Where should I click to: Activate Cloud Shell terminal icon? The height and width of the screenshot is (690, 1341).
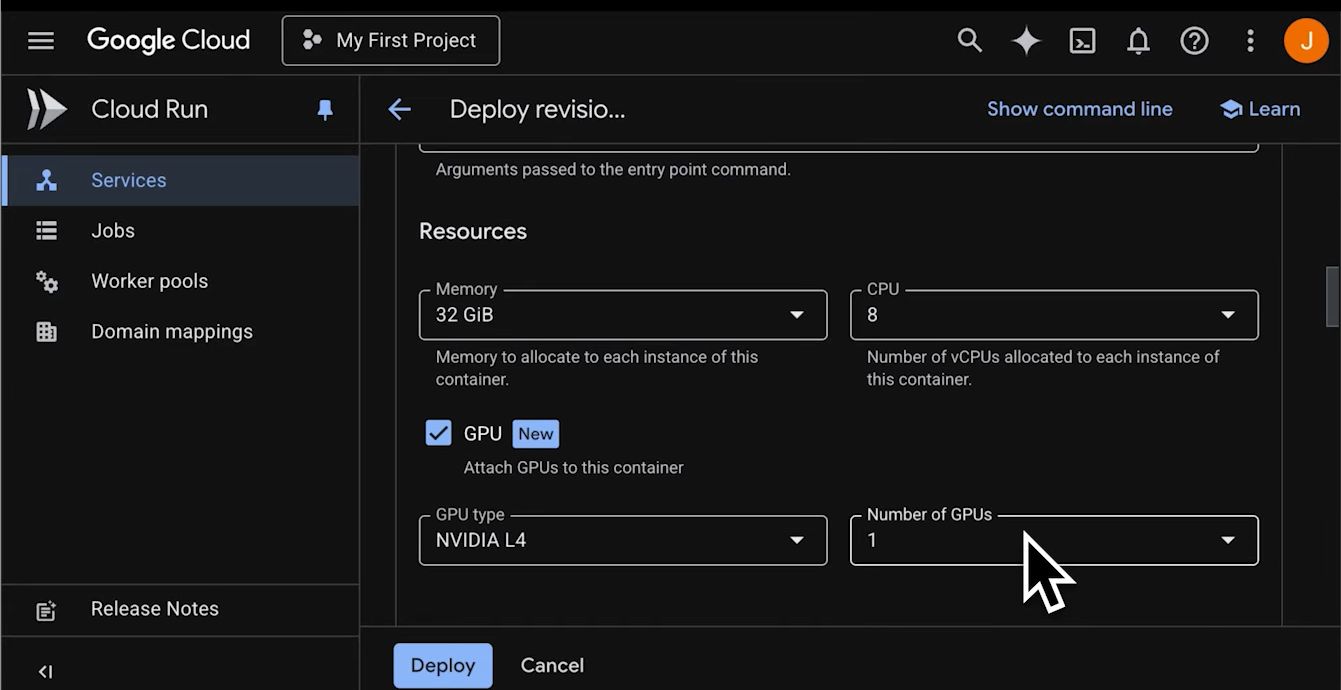tap(1082, 41)
